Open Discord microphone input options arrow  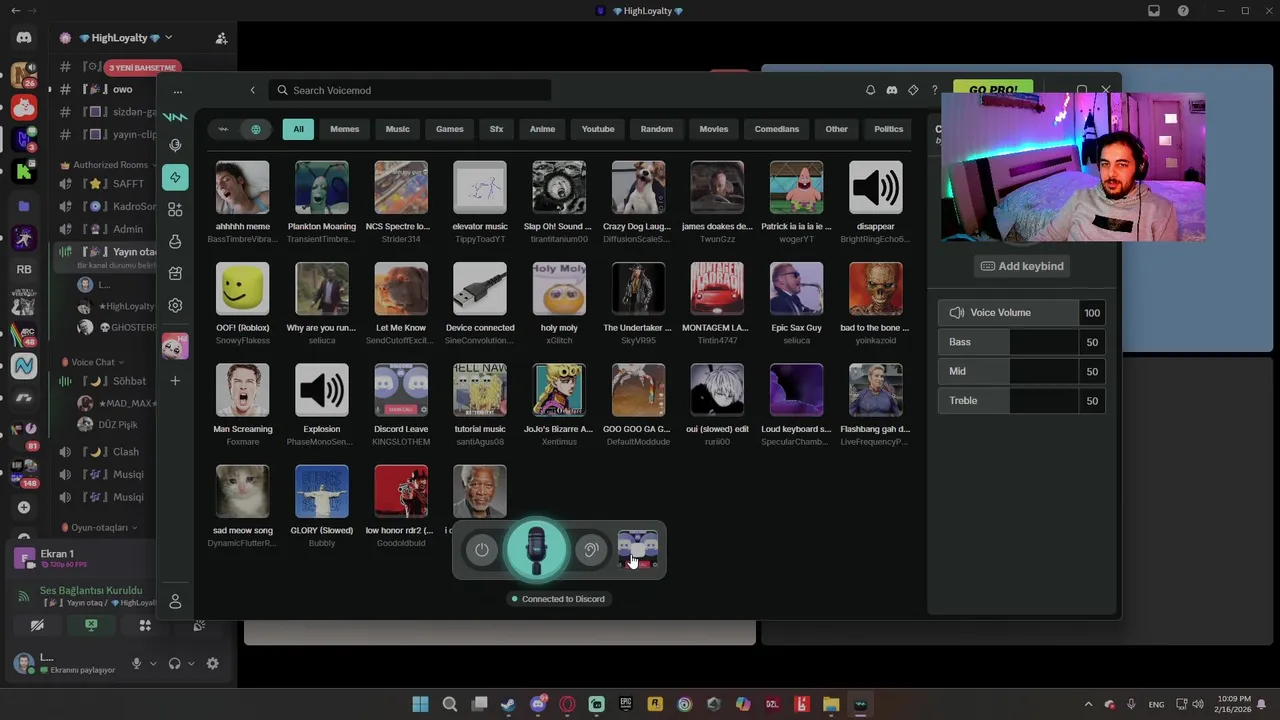pos(153,663)
